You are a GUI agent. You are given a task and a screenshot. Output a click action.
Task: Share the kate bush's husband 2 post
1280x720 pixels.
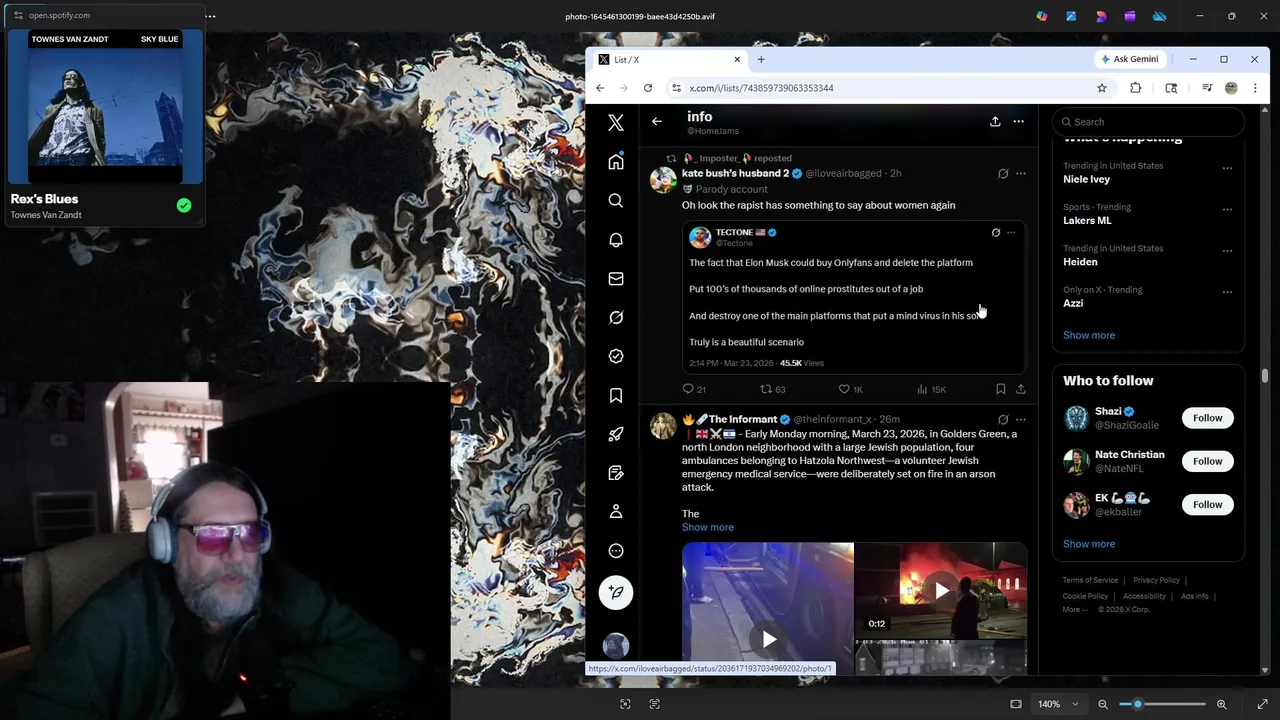pos(1021,389)
